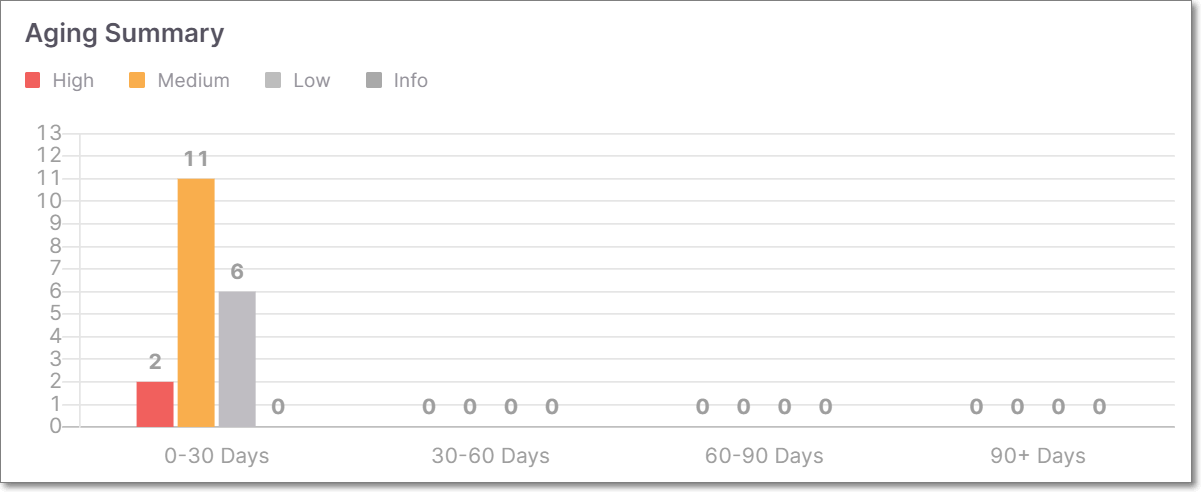Click the red High legend color square
Image resolution: width=1201 pixels, height=492 pixels.
(33, 81)
